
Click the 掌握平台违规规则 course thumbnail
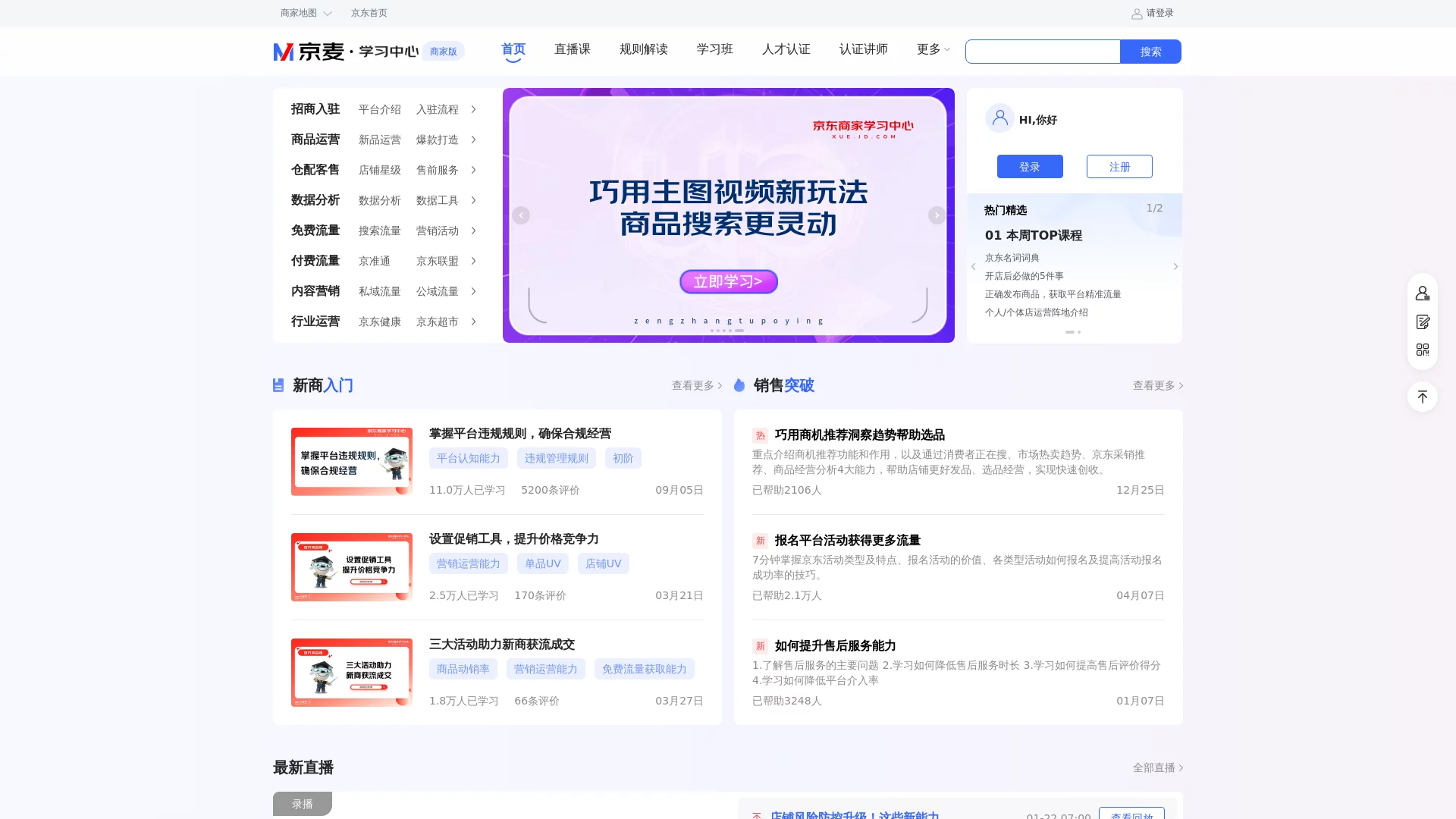[351, 461]
